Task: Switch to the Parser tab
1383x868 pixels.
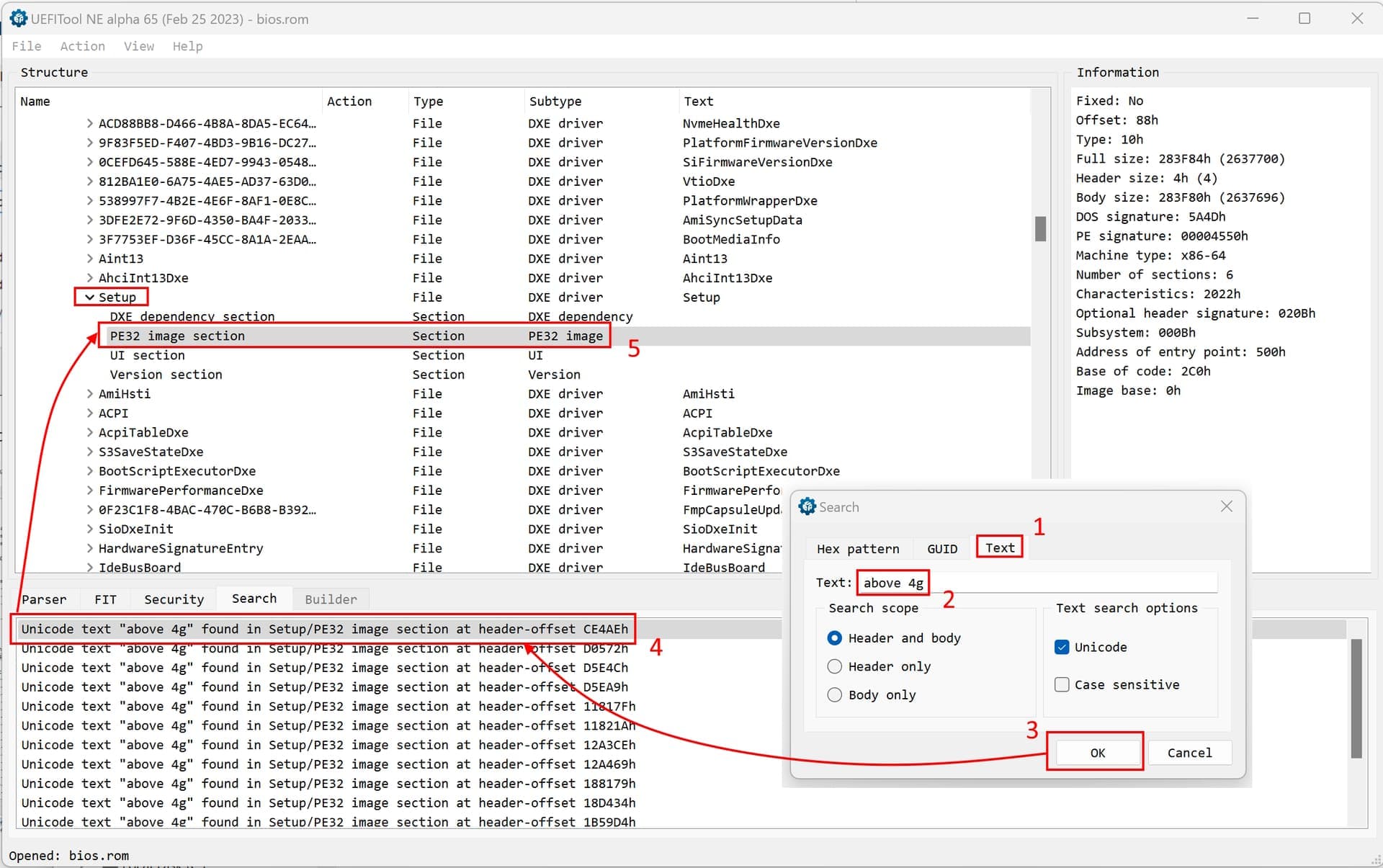Action: 44,599
